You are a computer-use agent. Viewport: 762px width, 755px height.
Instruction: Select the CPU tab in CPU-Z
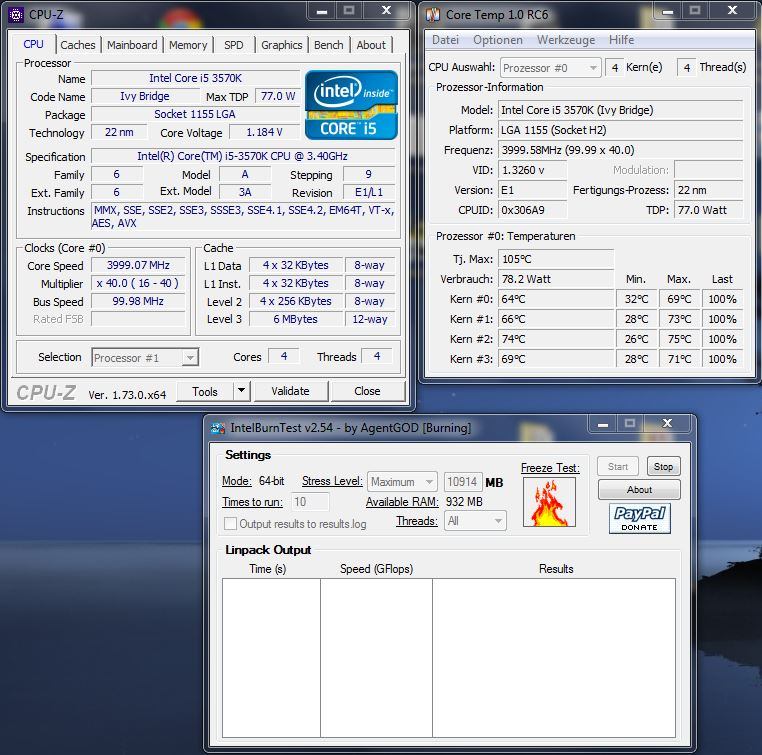click(x=33, y=44)
